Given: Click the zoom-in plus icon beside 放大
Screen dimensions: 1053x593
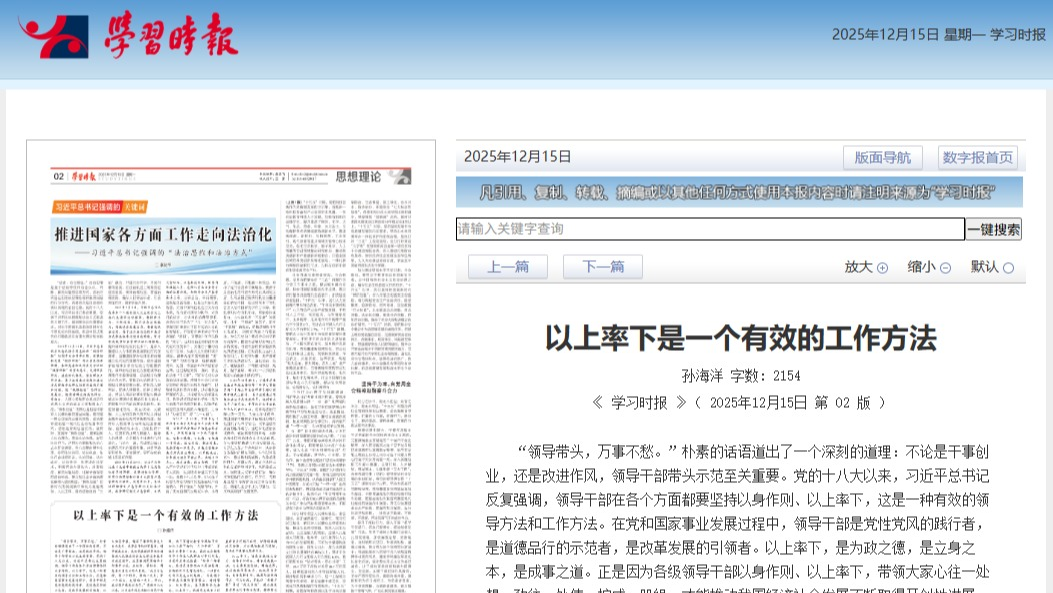Looking at the screenshot, I should [x=882, y=268].
